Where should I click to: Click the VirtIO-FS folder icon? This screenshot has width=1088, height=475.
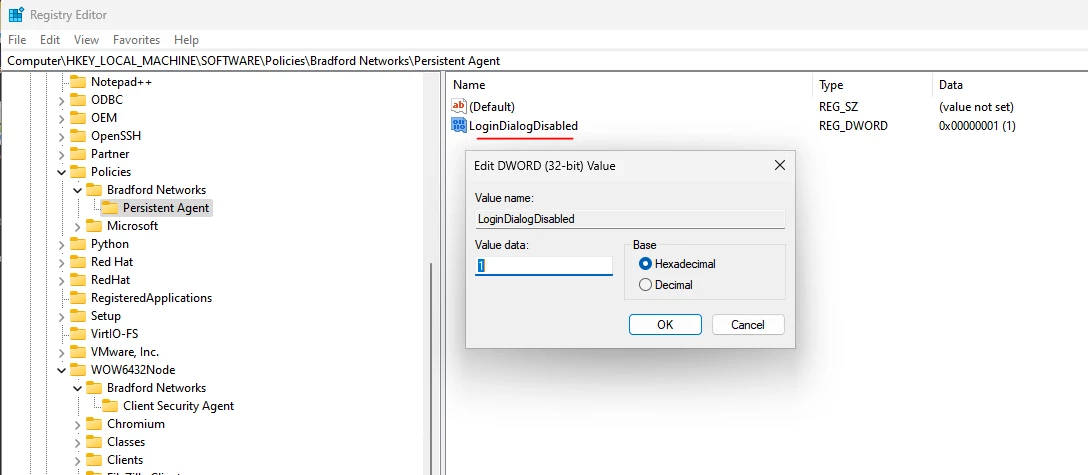tap(78, 334)
